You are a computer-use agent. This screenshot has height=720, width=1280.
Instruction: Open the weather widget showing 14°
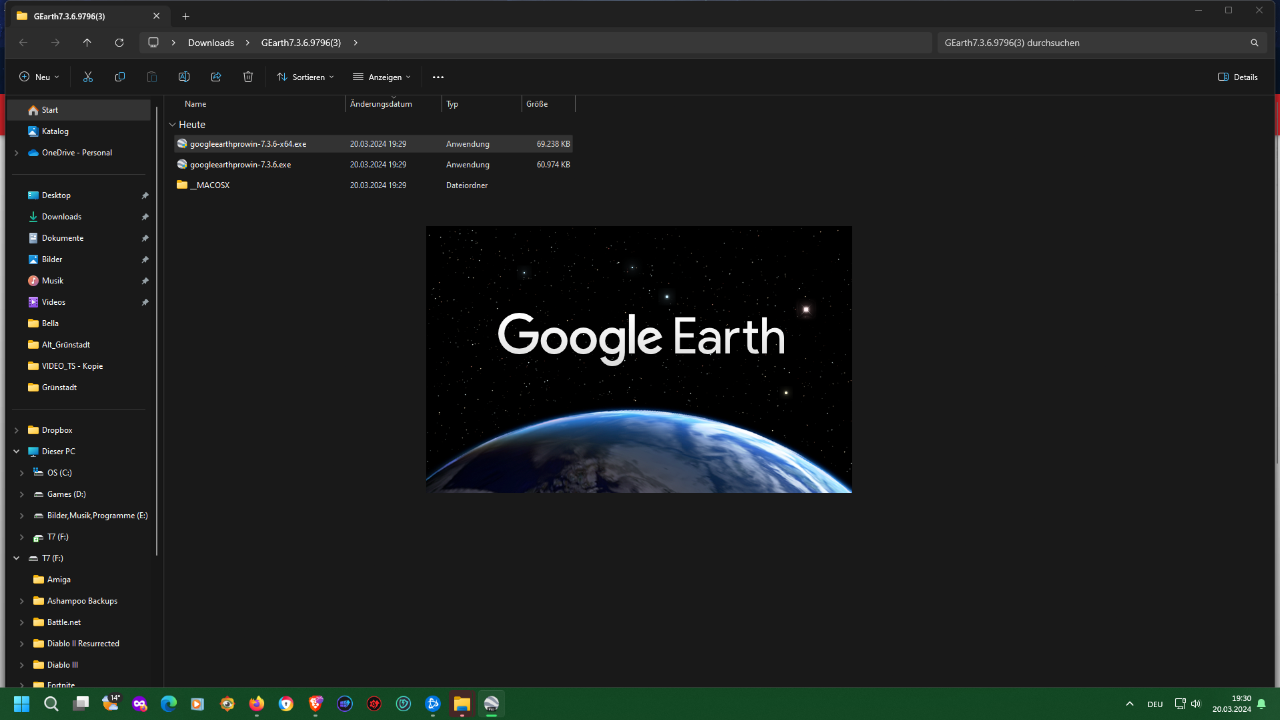(x=110, y=704)
